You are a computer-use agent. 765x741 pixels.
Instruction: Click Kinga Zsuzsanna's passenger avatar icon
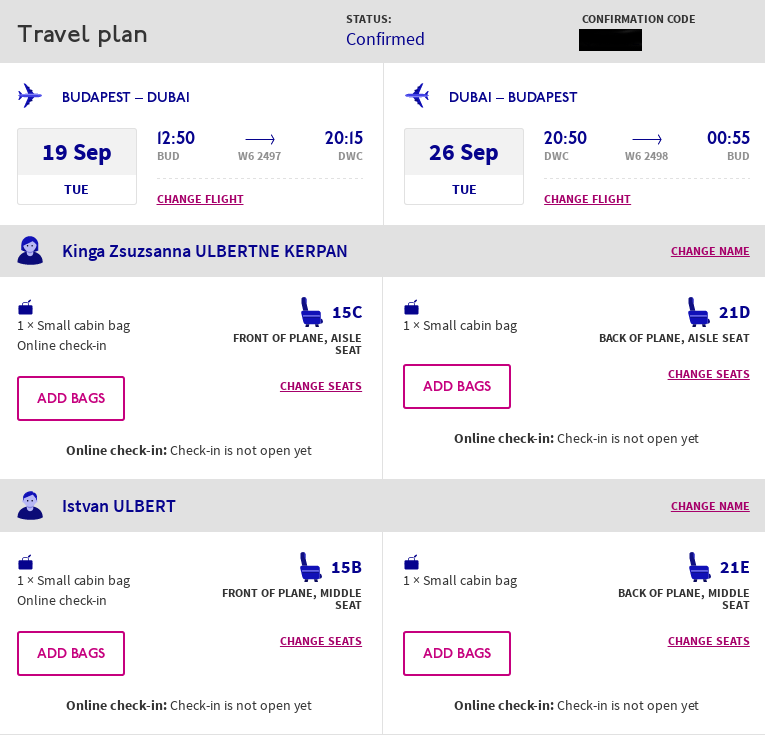30,251
